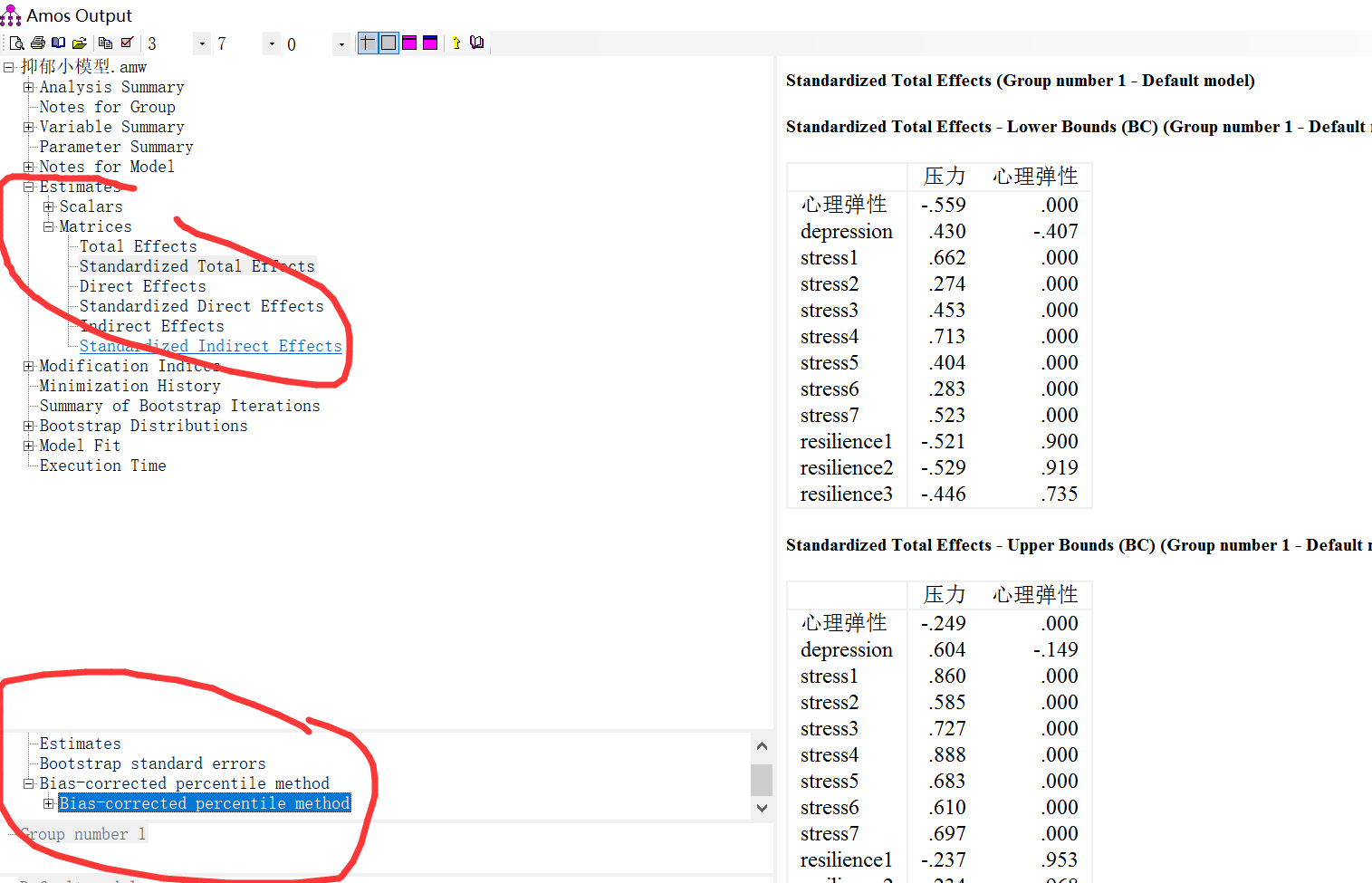Expand the Scalars node
This screenshot has height=883, width=1372.
[48, 206]
